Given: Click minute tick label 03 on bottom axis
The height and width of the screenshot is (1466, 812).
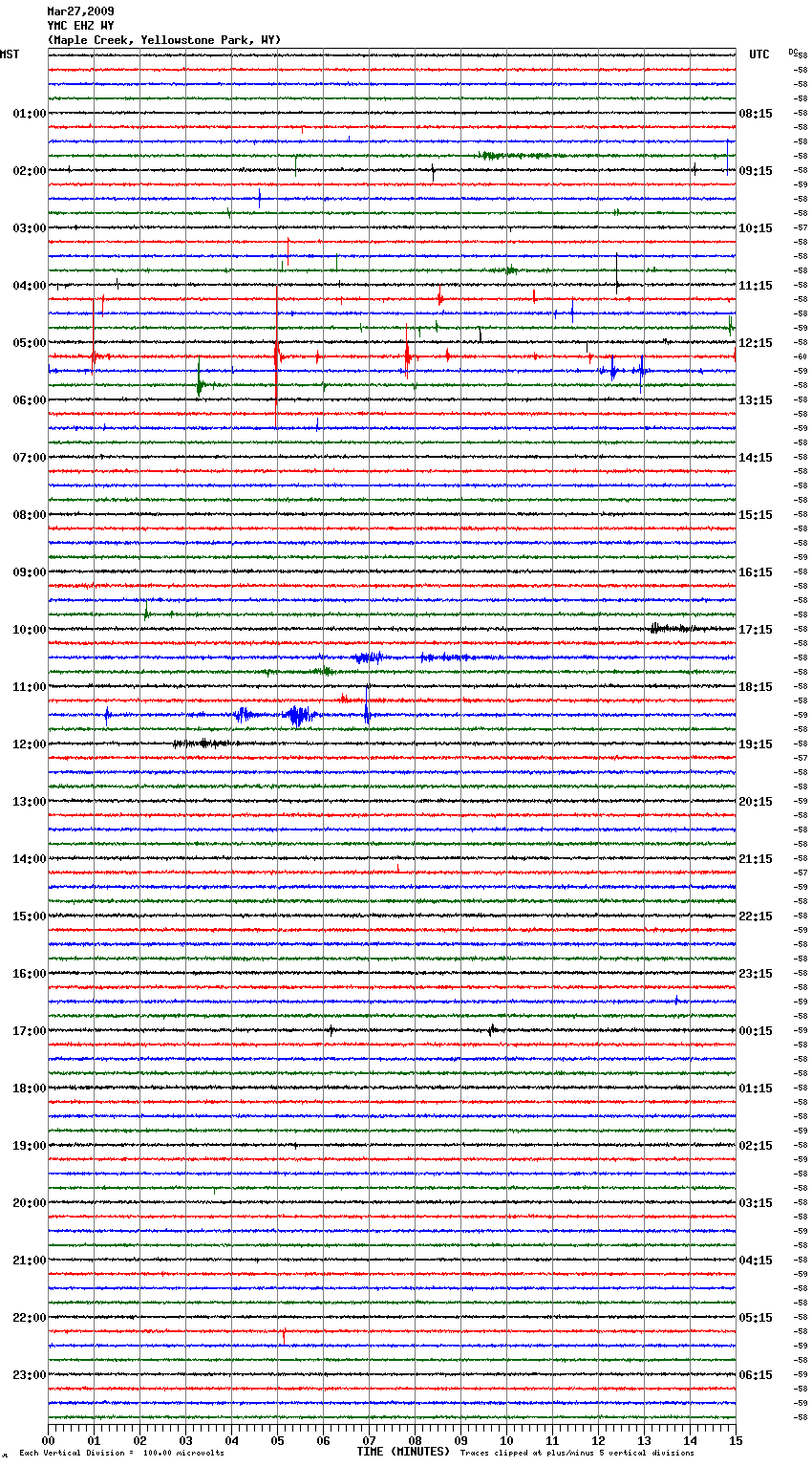Looking at the screenshot, I should tap(185, 1440).
